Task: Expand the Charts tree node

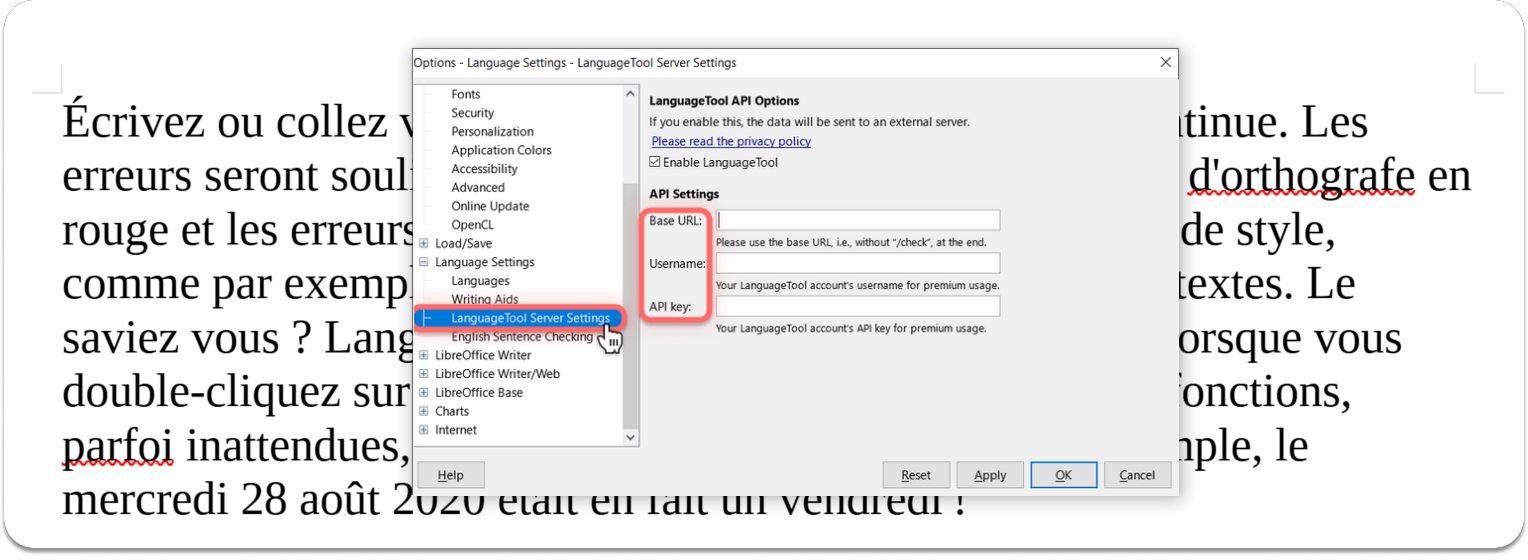Action: (424, 411)
